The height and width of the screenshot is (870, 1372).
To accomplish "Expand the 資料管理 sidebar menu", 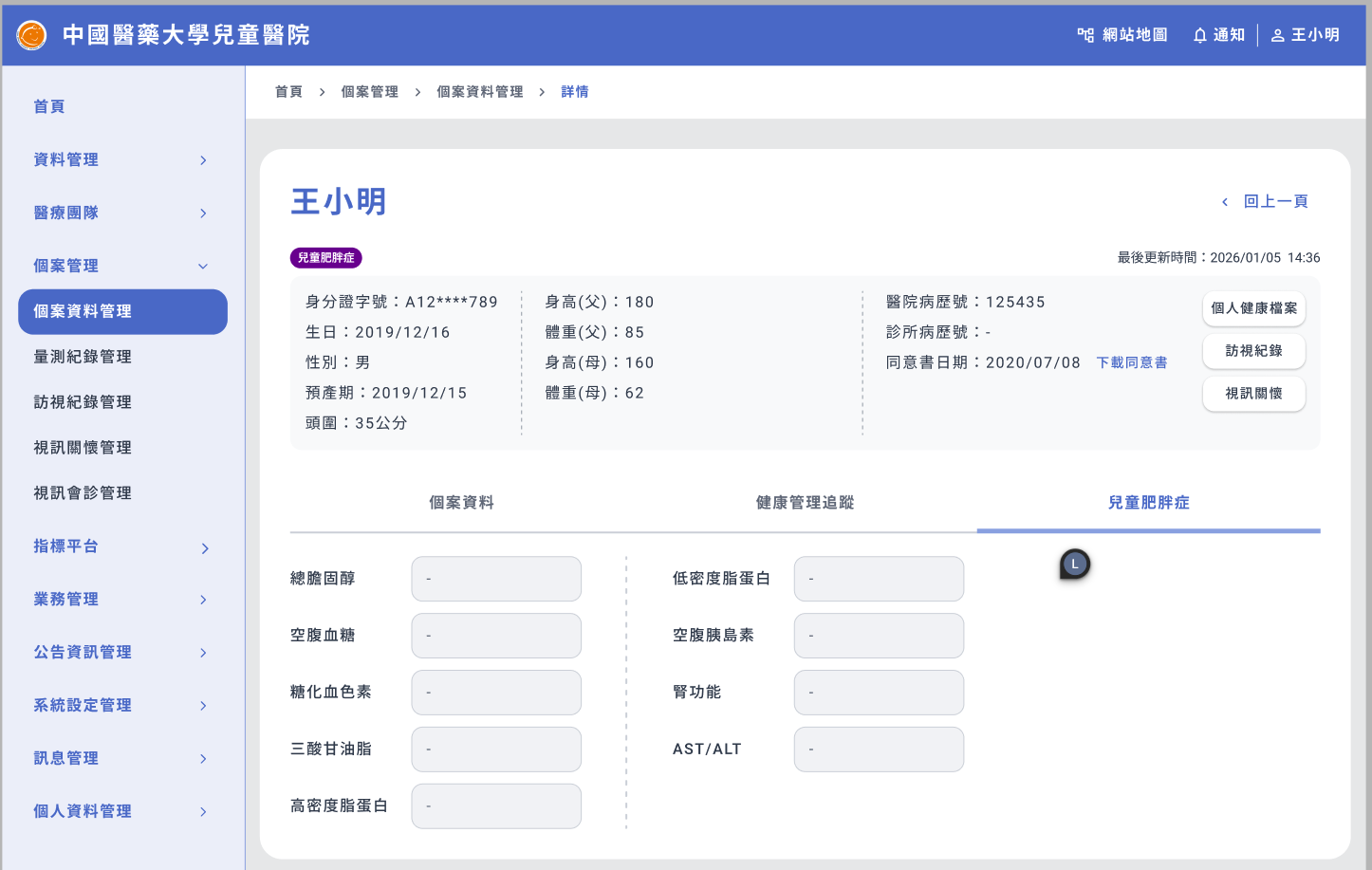I will tap(121, 160).
